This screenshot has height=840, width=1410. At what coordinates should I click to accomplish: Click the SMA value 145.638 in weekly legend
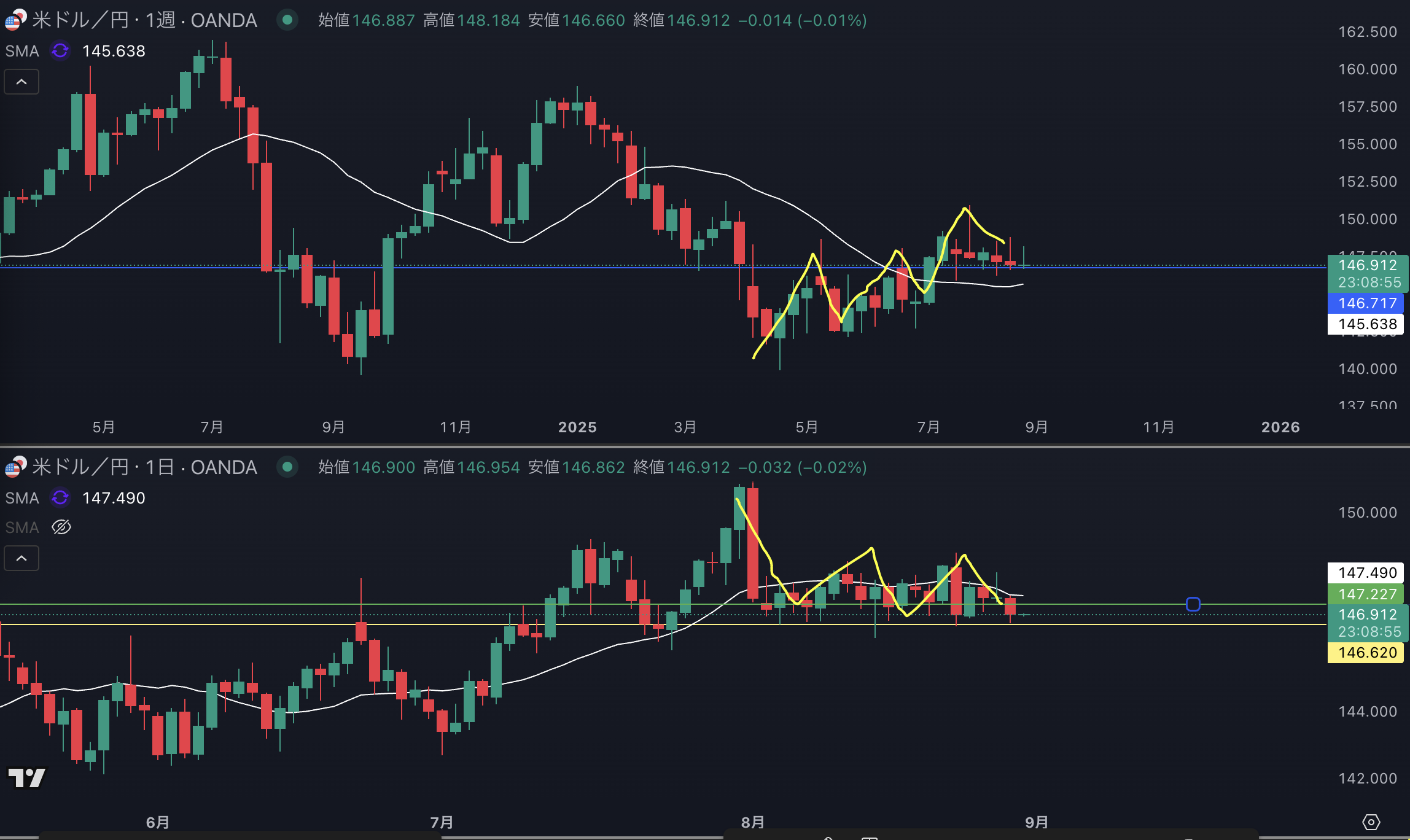114,51
